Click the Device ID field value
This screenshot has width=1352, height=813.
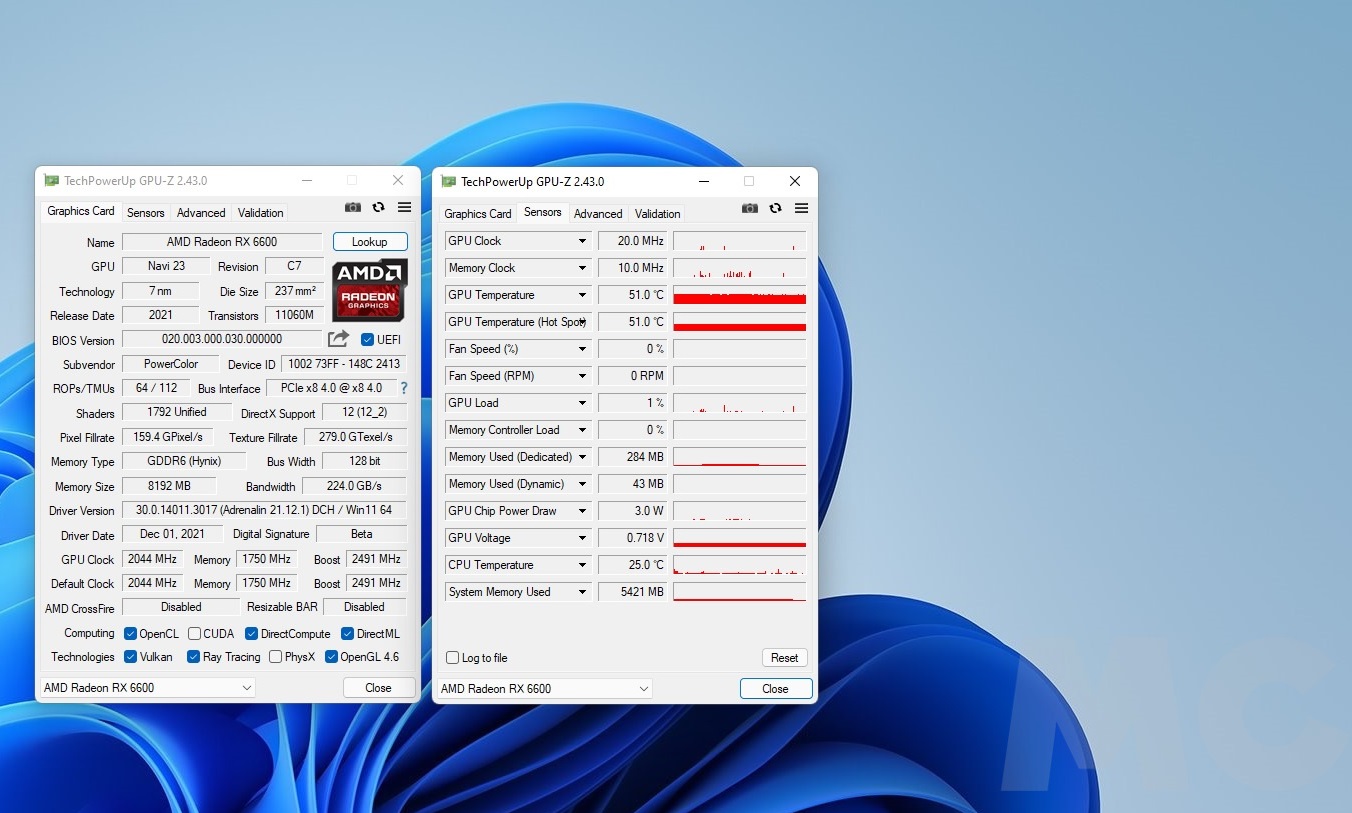[x=344, y=364]
